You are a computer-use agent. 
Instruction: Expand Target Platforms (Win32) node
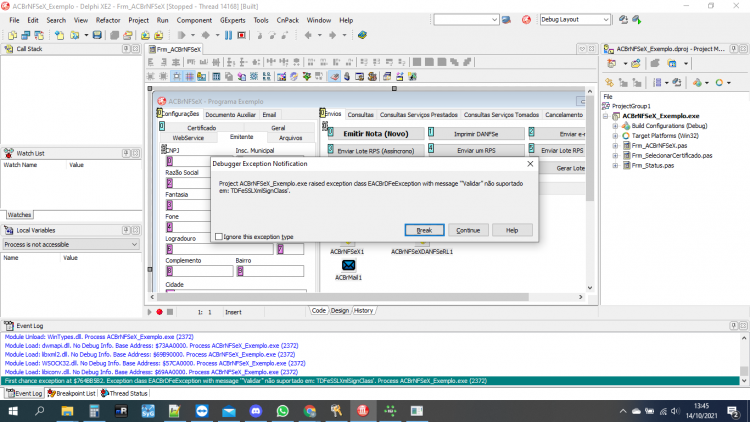click(616, 136)
